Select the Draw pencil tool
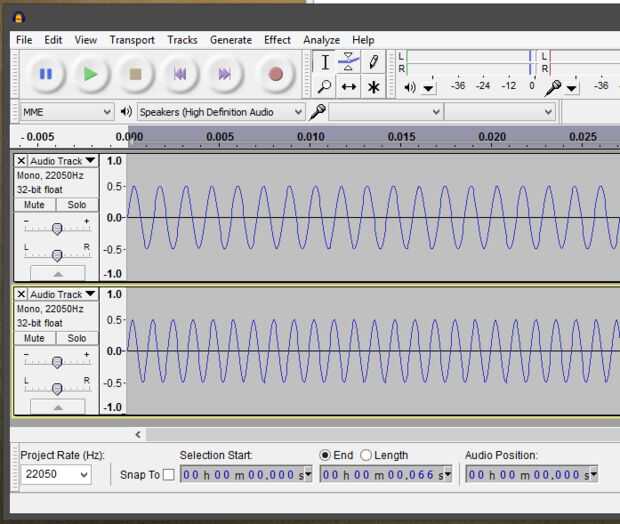 click(x=373, y=62)
